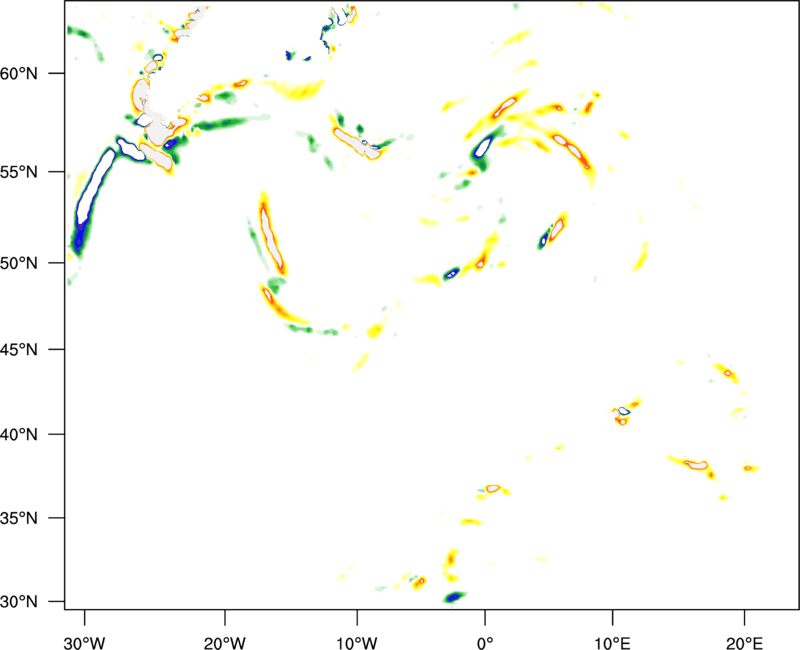Click the 60°N latitude label
Viewport: 800px width, 650px height.
pyautogui.click(x=19, y=74)
